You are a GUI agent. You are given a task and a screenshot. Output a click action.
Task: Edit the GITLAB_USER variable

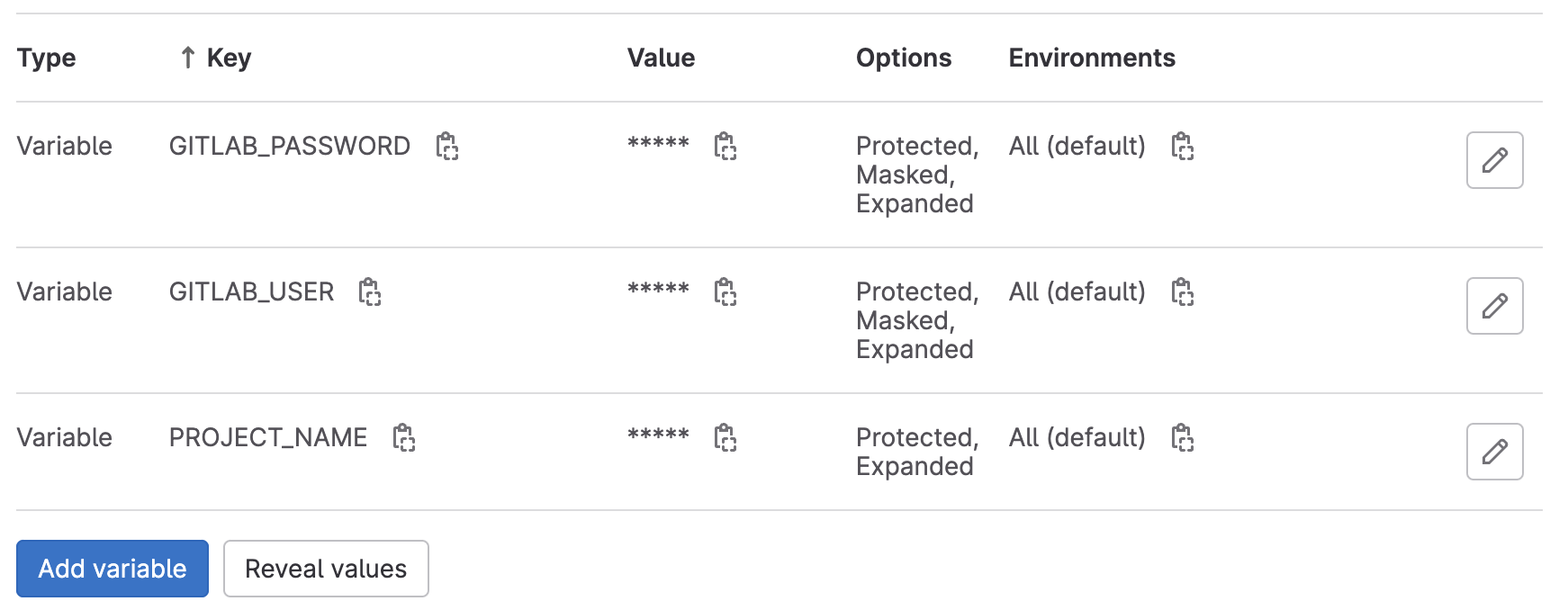pos(1494,306)
